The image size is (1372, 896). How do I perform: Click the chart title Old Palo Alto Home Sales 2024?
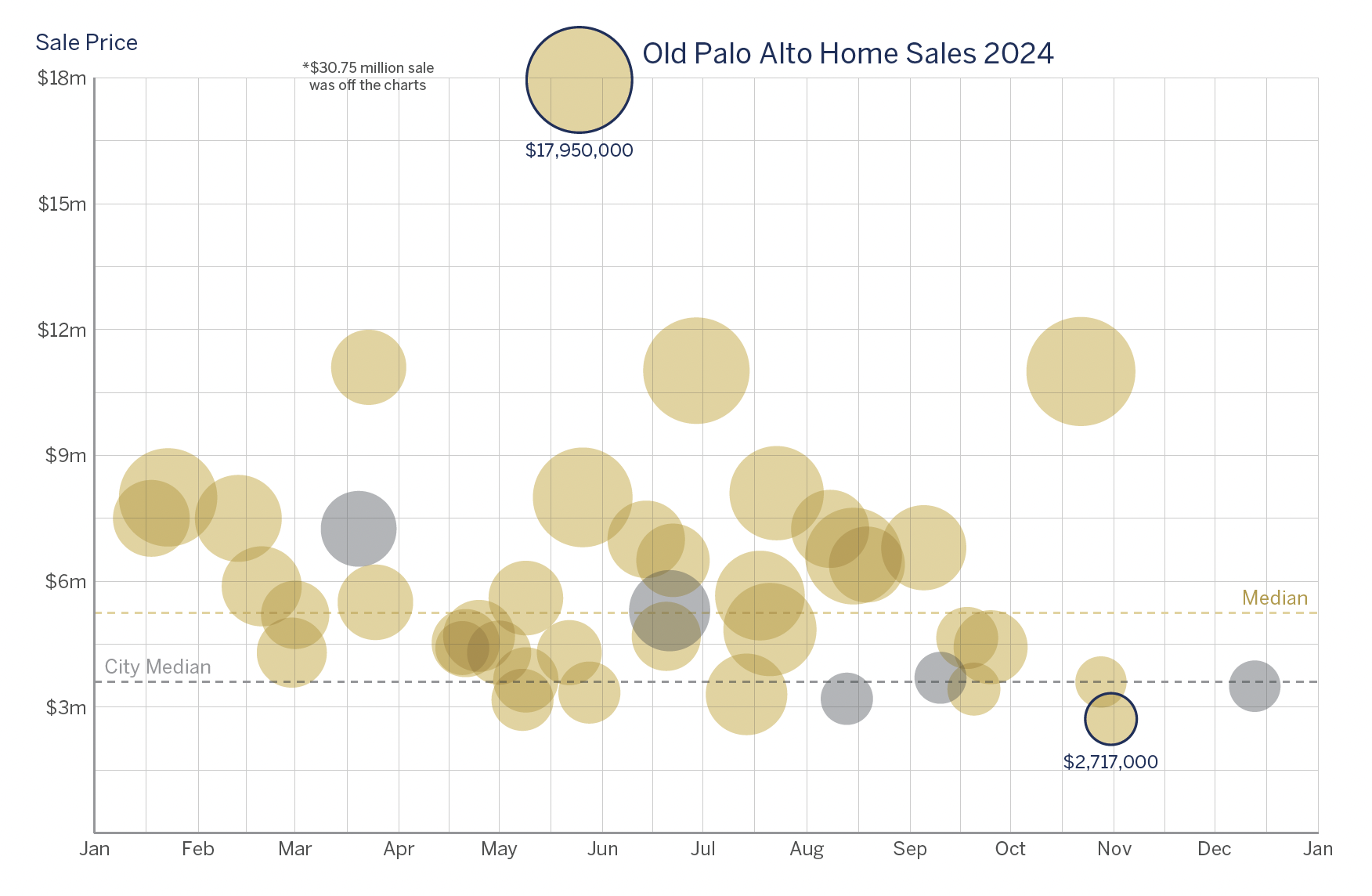click(847, 53)
